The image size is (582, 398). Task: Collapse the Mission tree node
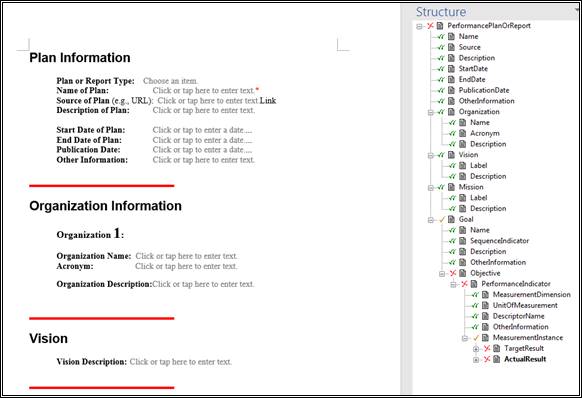pyautogui.click(x=431, y=188)
